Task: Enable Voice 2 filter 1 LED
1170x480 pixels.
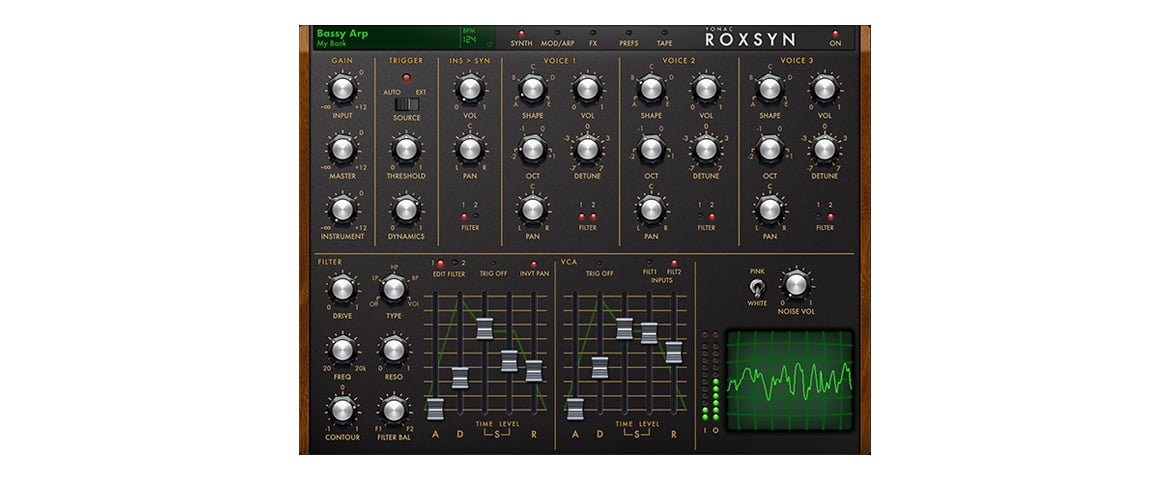Action: [700, 216]
